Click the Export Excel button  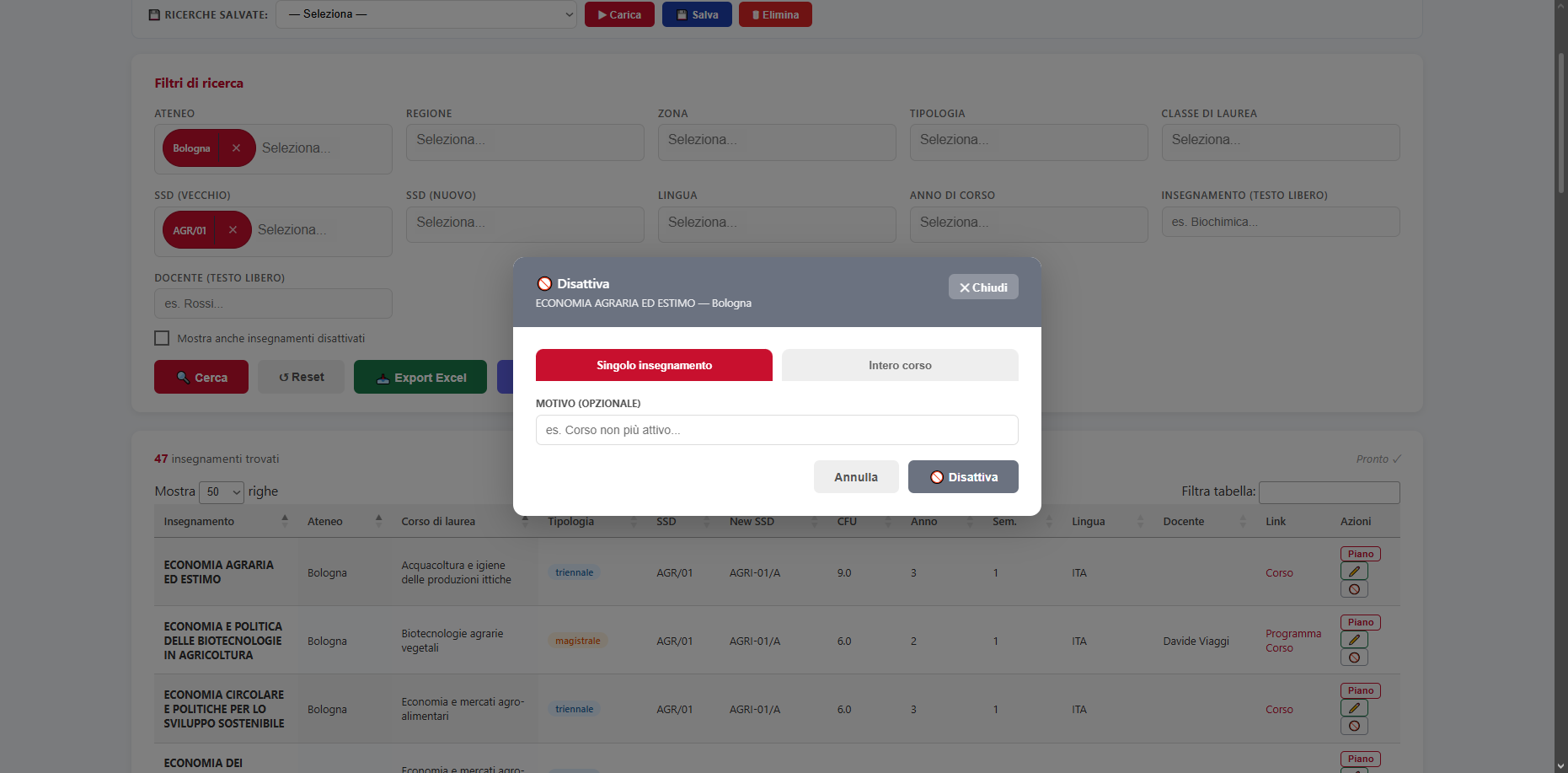[420, 377]
